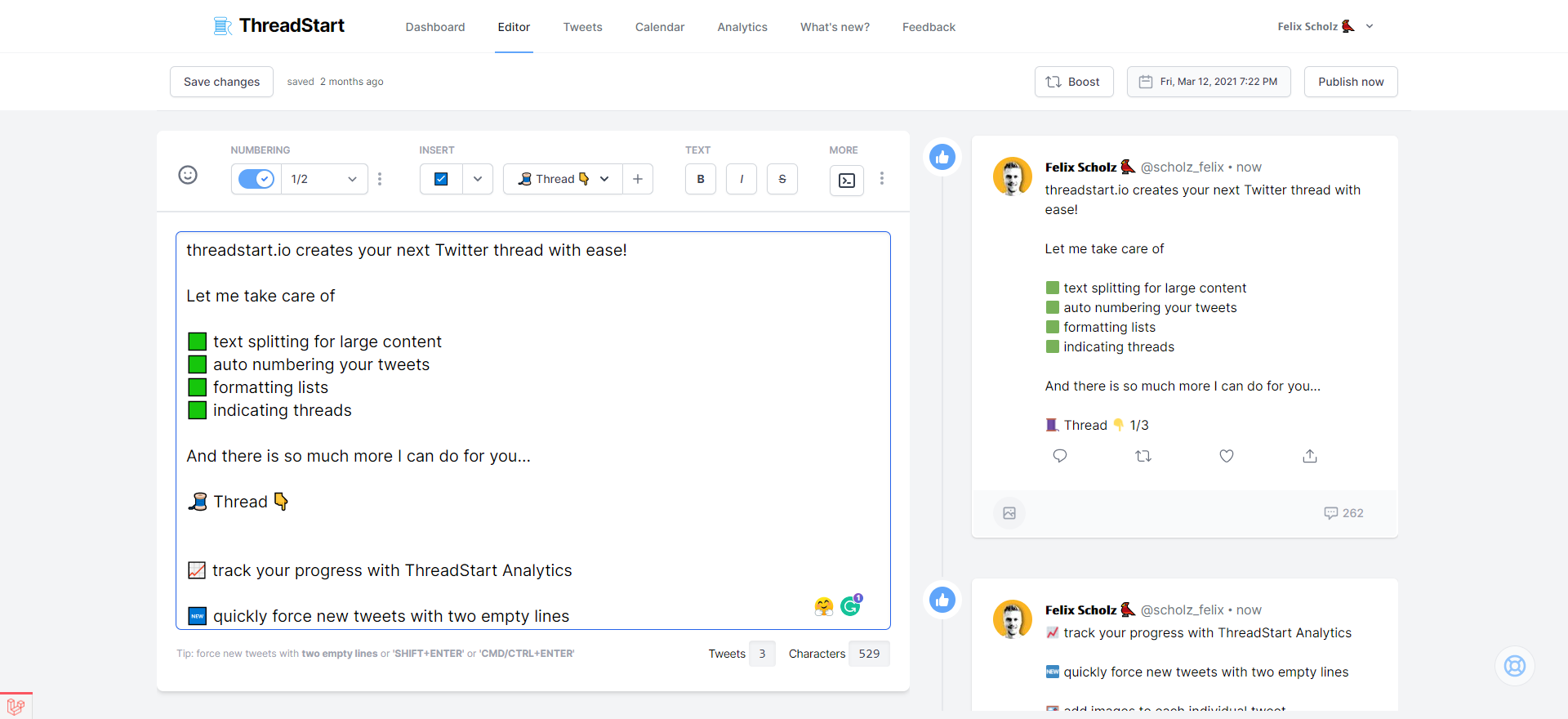Click the Grammarly icon in the editor
The height and width of the screenshot is (719, 1568).
[x=851, y=605]
